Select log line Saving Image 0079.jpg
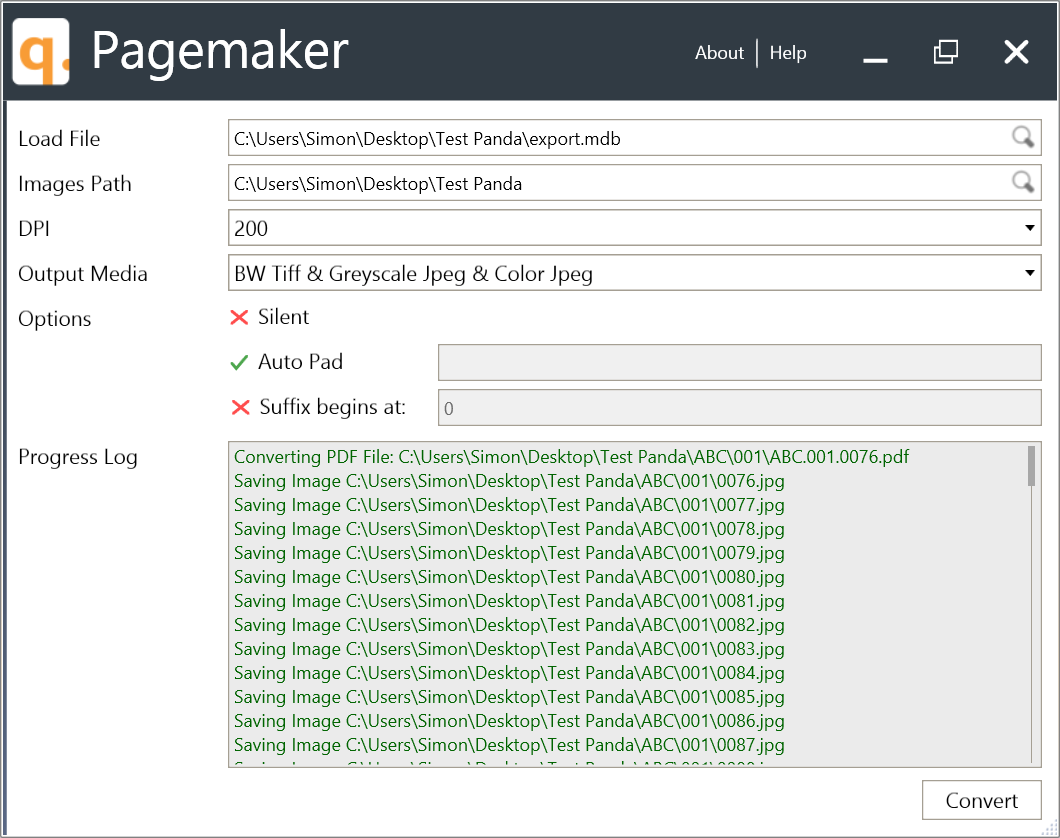This screenshot has height=838, width=1060. pyautogui.click(x=509, y=553)
